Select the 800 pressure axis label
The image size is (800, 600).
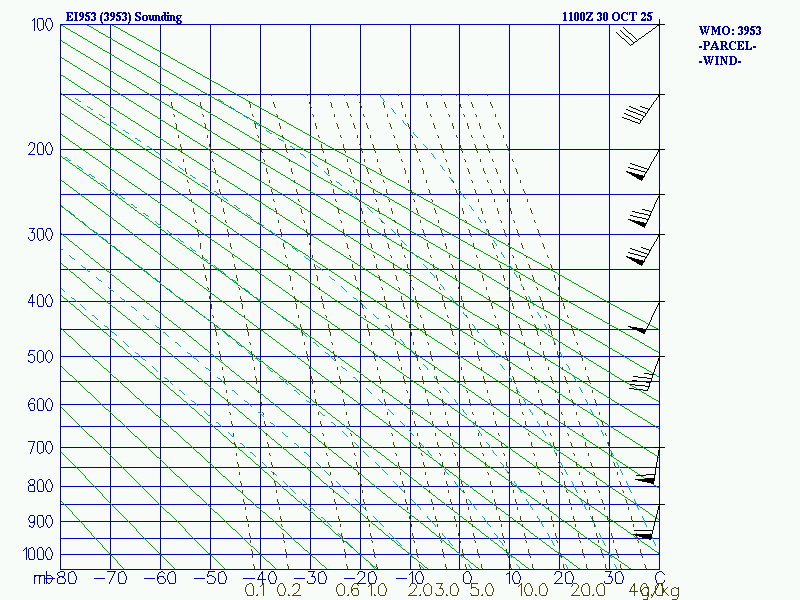click(40, 486)
